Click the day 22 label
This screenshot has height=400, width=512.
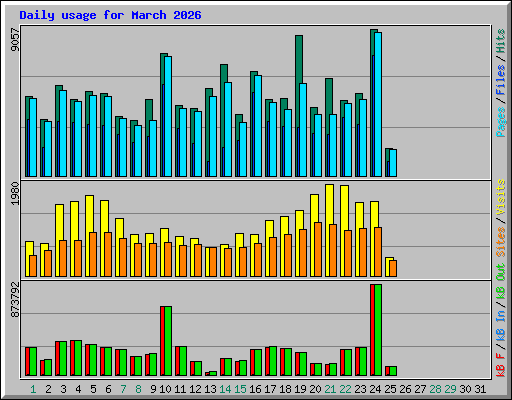click(x=345, y=389)
